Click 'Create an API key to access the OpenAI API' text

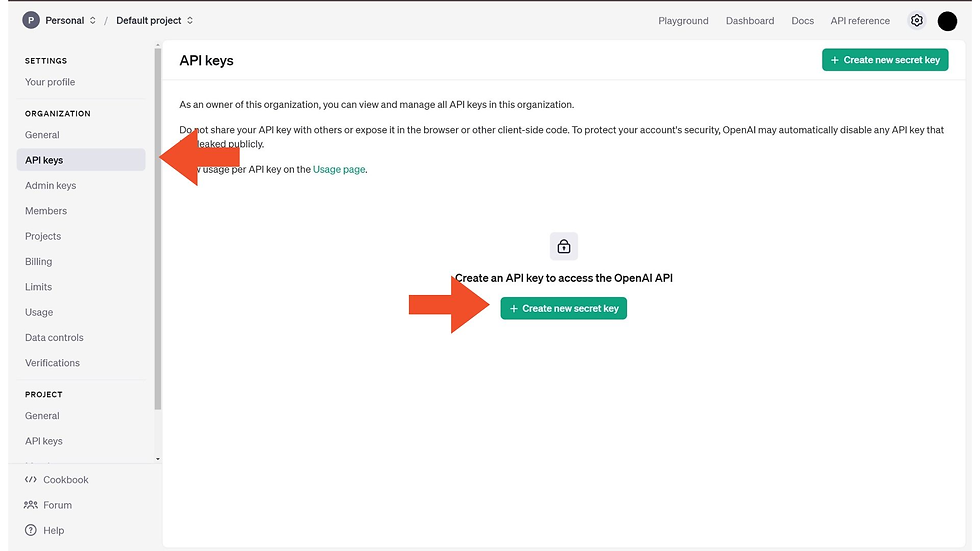(564, 278)
